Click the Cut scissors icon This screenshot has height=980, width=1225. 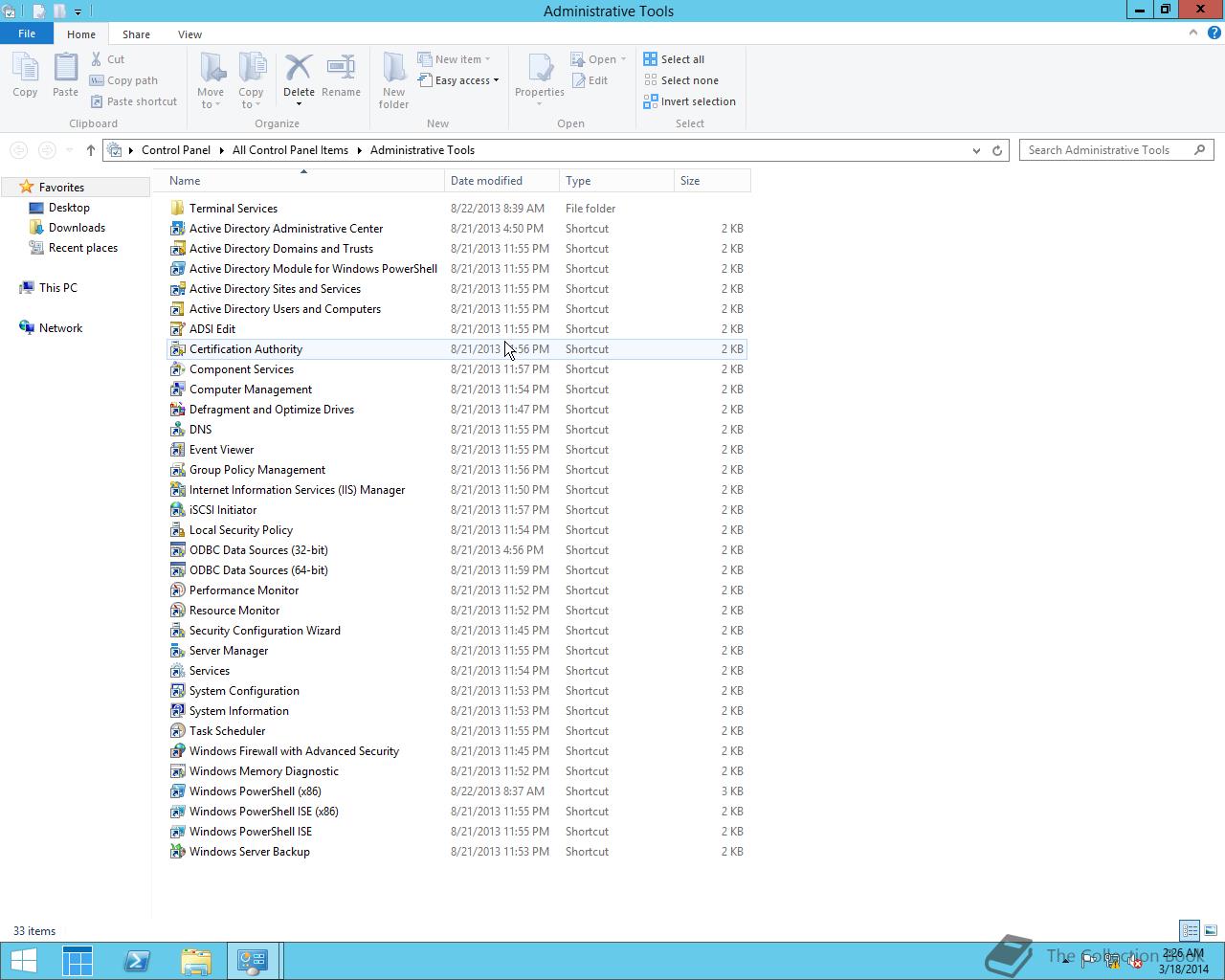[x=97, y=59]
